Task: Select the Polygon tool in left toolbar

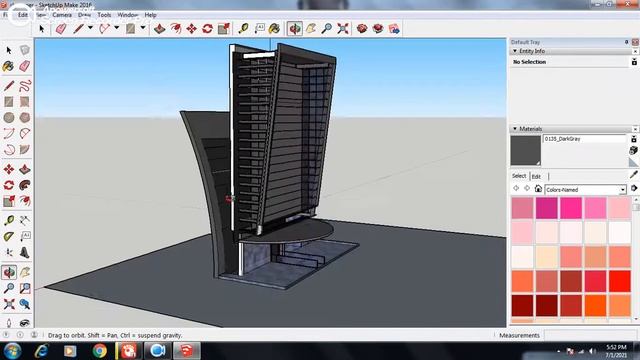Action: coord(25,118)
